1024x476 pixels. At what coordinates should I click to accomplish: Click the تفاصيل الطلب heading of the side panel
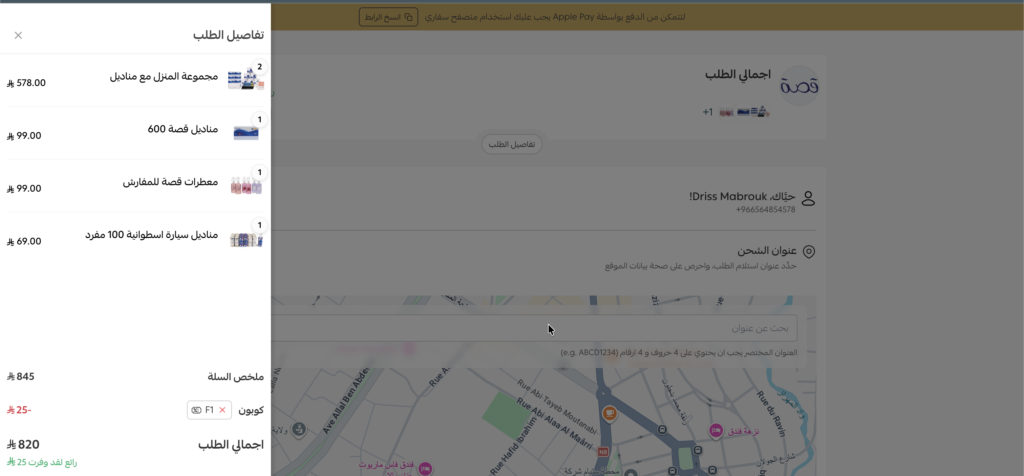(228, 35)
